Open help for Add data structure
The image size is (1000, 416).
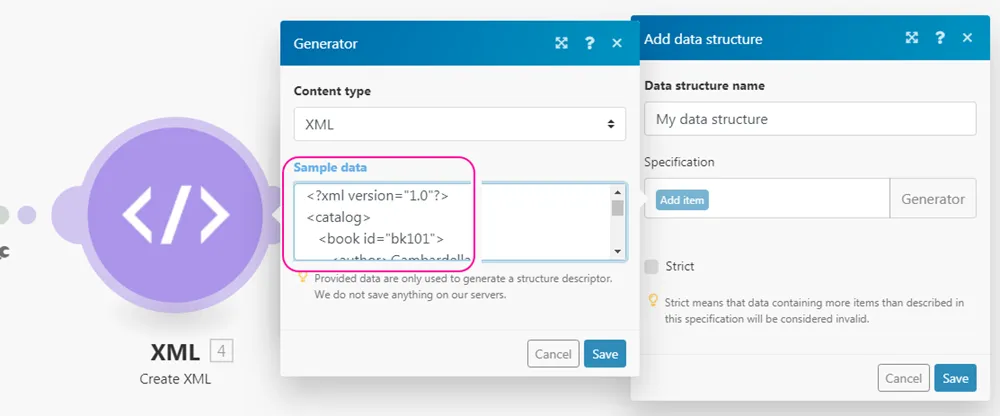[x=940, y=38]
